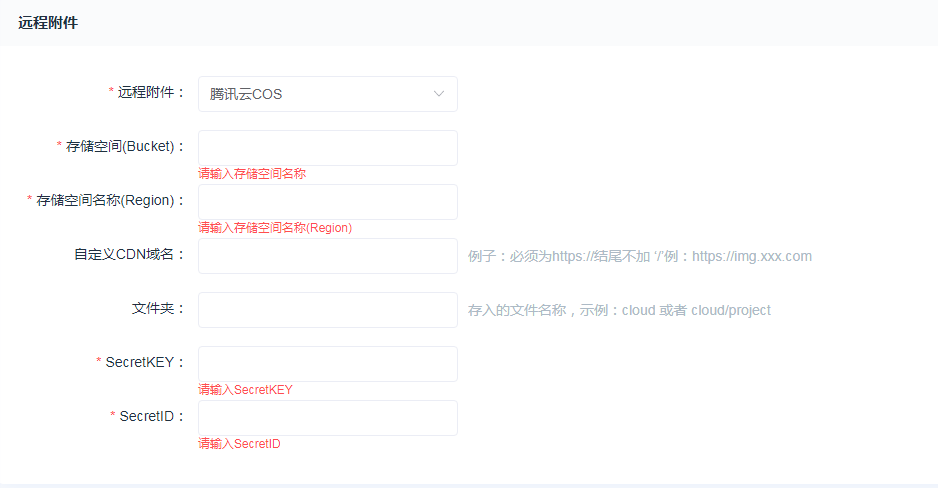Image resolution: width=938 pixels, height=488 pixels.
Task: Focus the 存储空间名称(Region) input field
Action: tap(328, 202)
